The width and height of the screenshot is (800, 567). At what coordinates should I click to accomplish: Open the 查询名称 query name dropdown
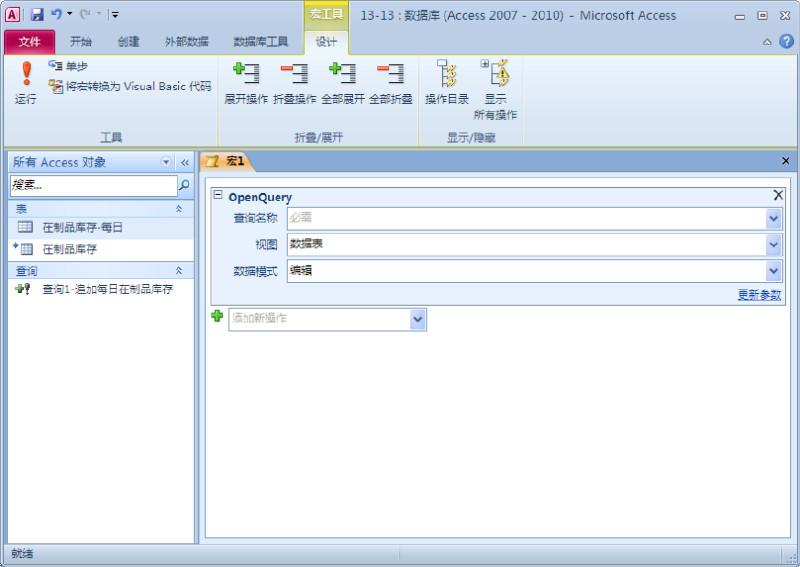point(774,218)
